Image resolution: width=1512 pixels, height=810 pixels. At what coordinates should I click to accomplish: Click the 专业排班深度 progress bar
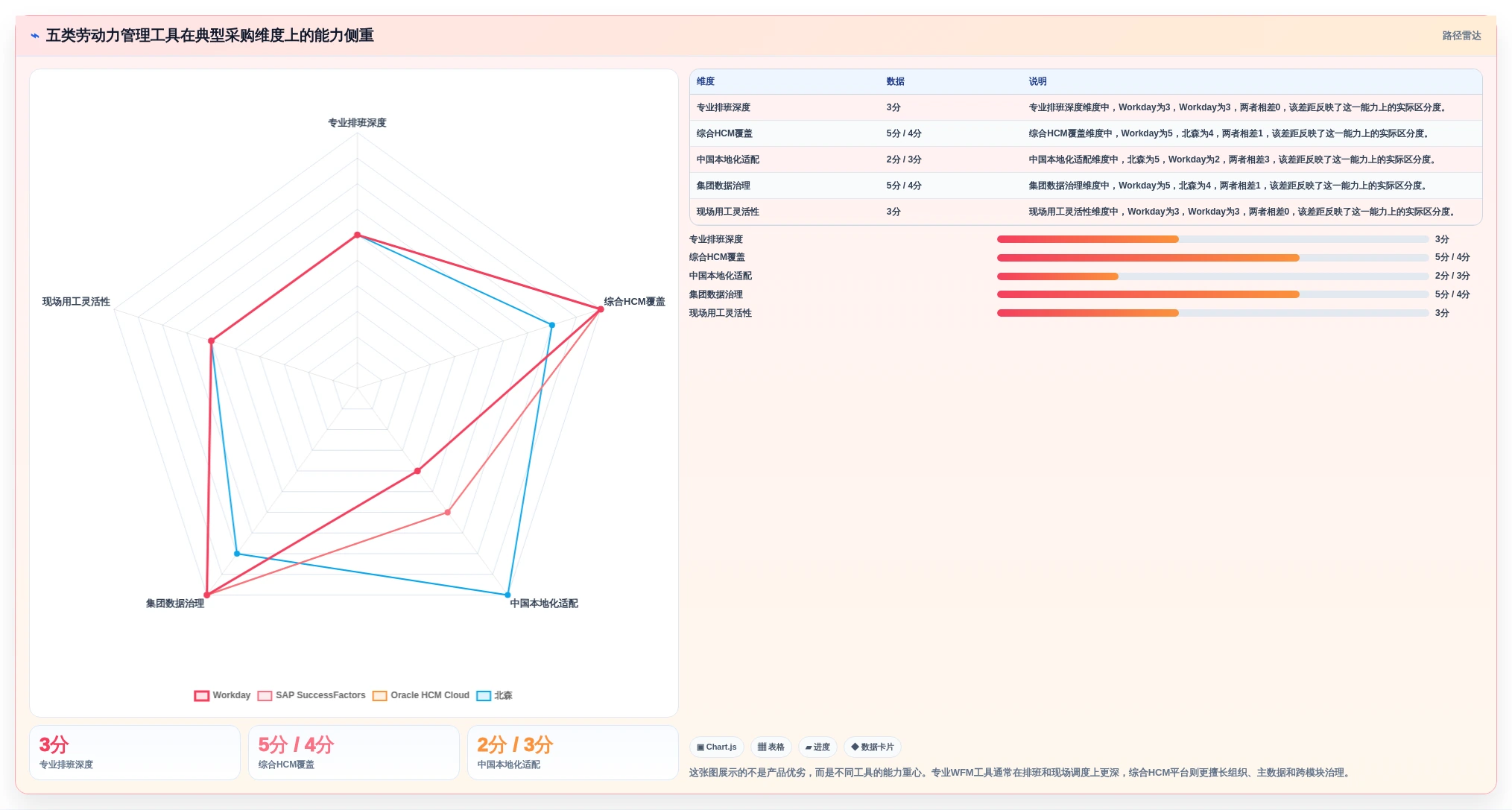coord(1212,239)
